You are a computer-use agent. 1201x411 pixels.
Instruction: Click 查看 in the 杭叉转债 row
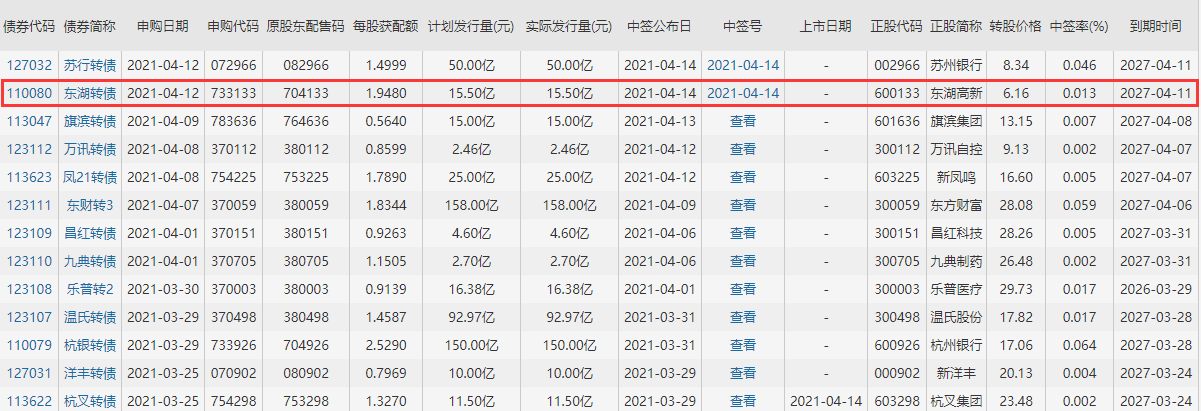pyautogui.click(x=742, y=401)
